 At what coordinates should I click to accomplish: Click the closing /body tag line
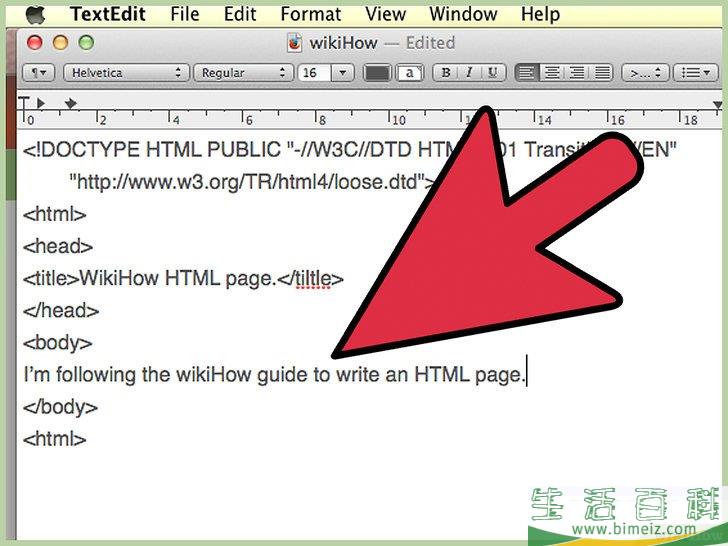[x=60, y=407]
